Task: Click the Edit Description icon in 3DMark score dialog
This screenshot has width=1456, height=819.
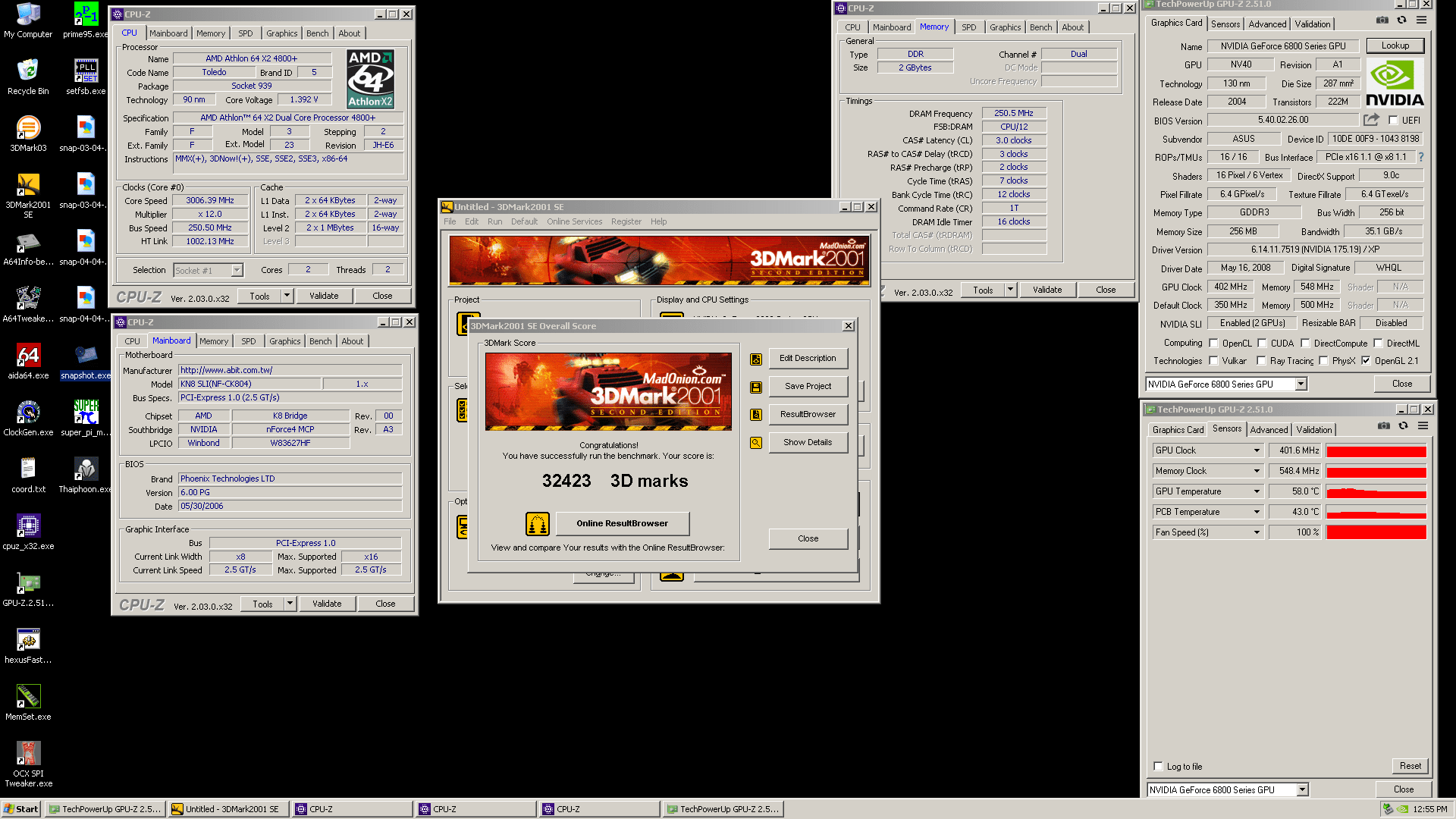Action: tap(756, 359)
